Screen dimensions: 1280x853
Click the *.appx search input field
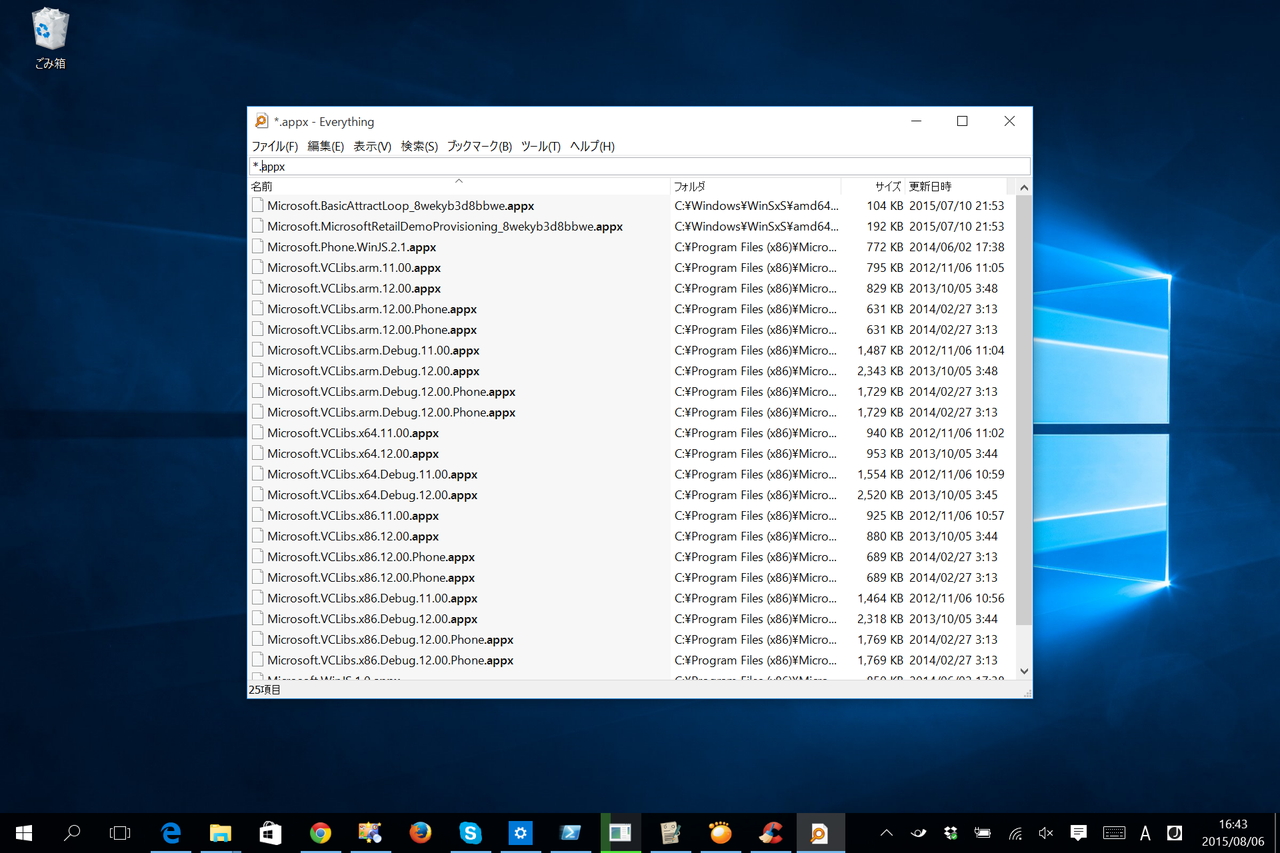point(639,166)
